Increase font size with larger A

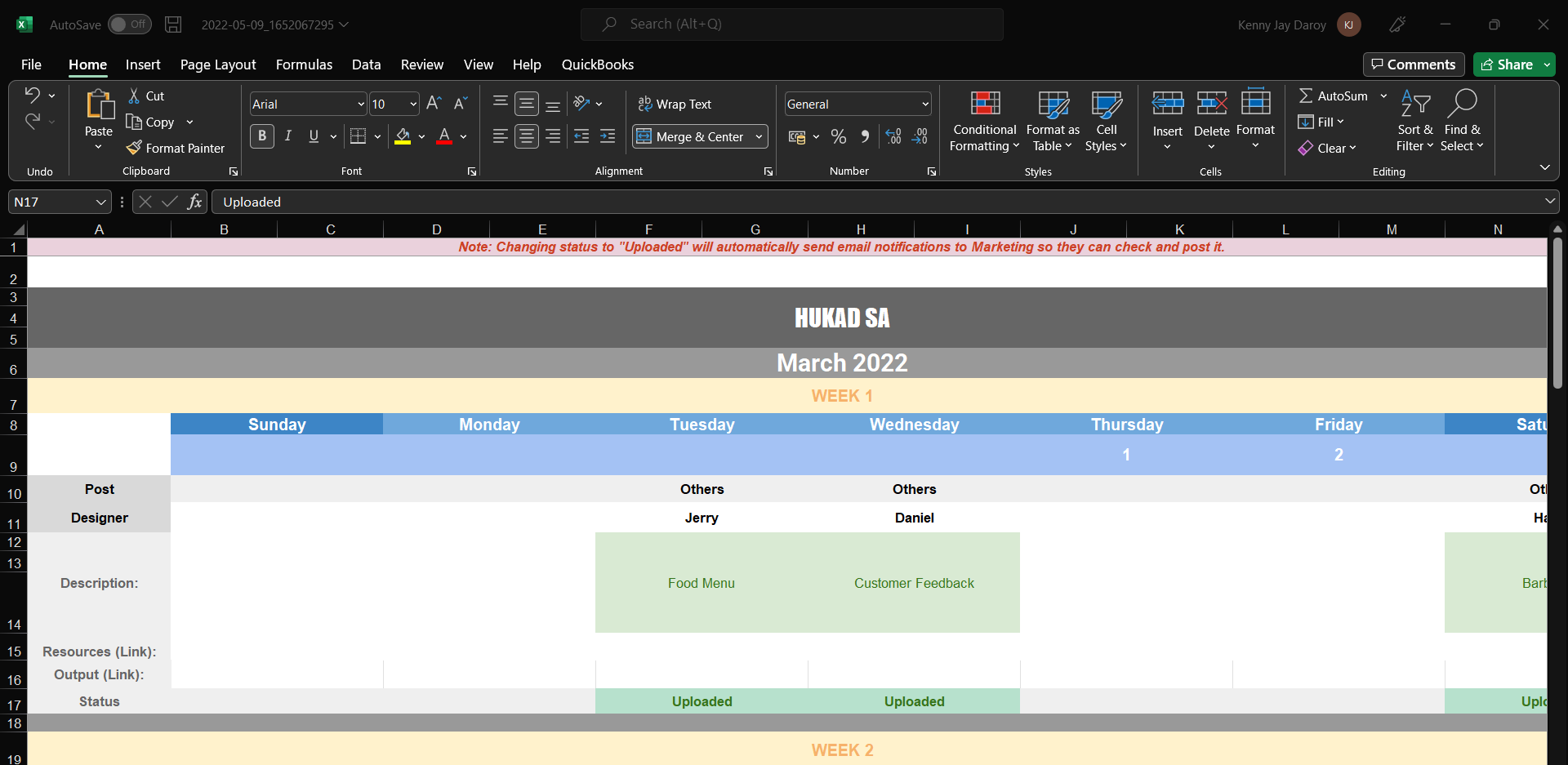tap(434, 104)
